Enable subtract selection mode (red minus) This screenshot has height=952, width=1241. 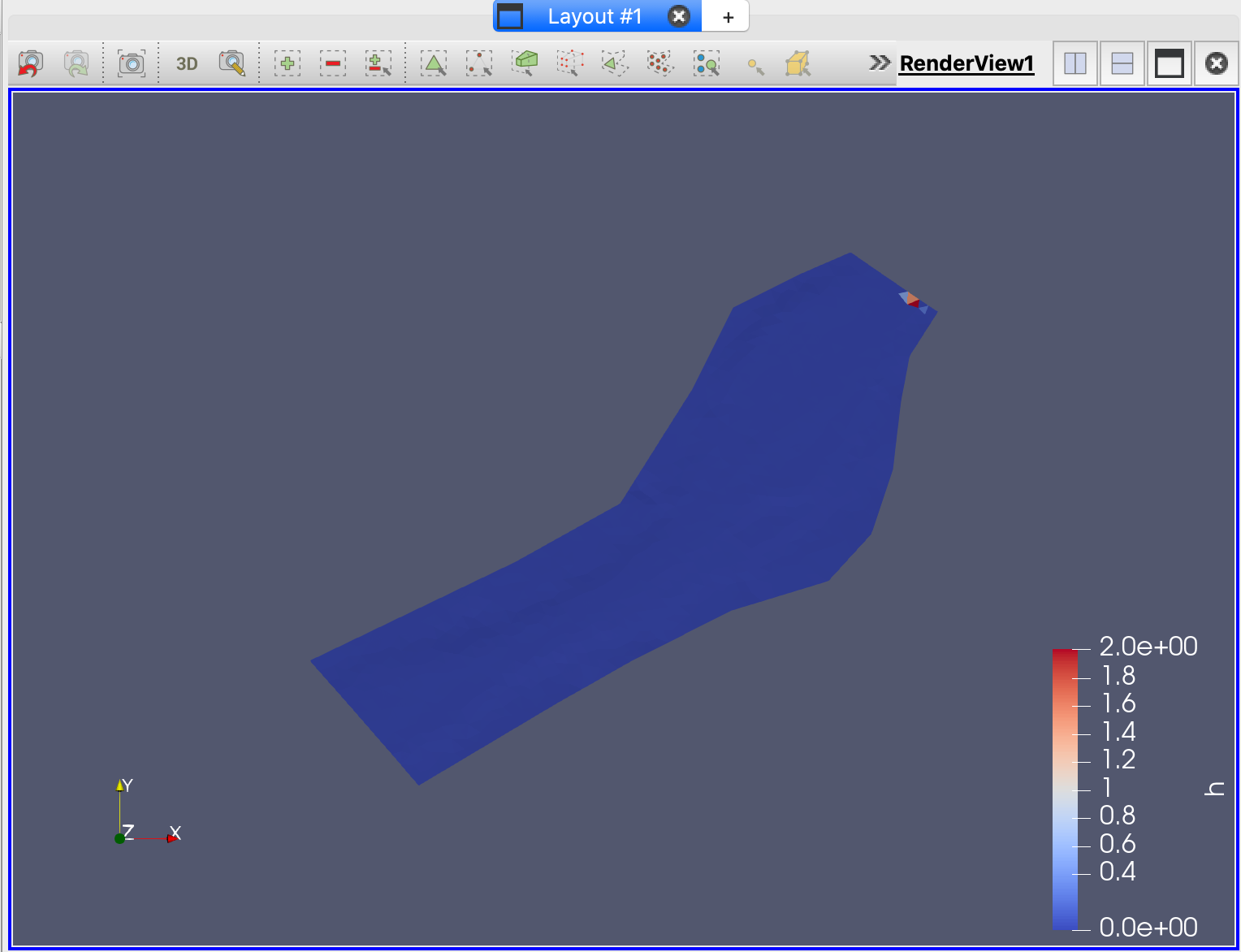(x=332, y=63)
